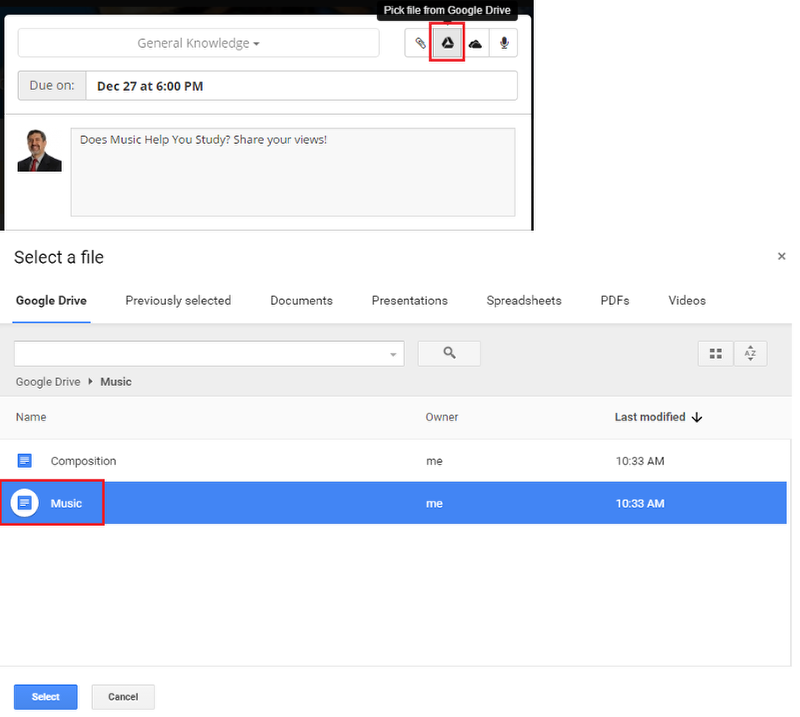Click the Music document icon

[24, 503]
